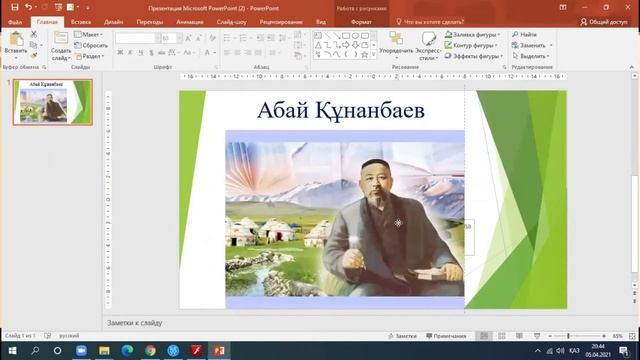The image size is (640, 360).
Task: Click the Общий доступ button
Action: (x=604, y=22)
